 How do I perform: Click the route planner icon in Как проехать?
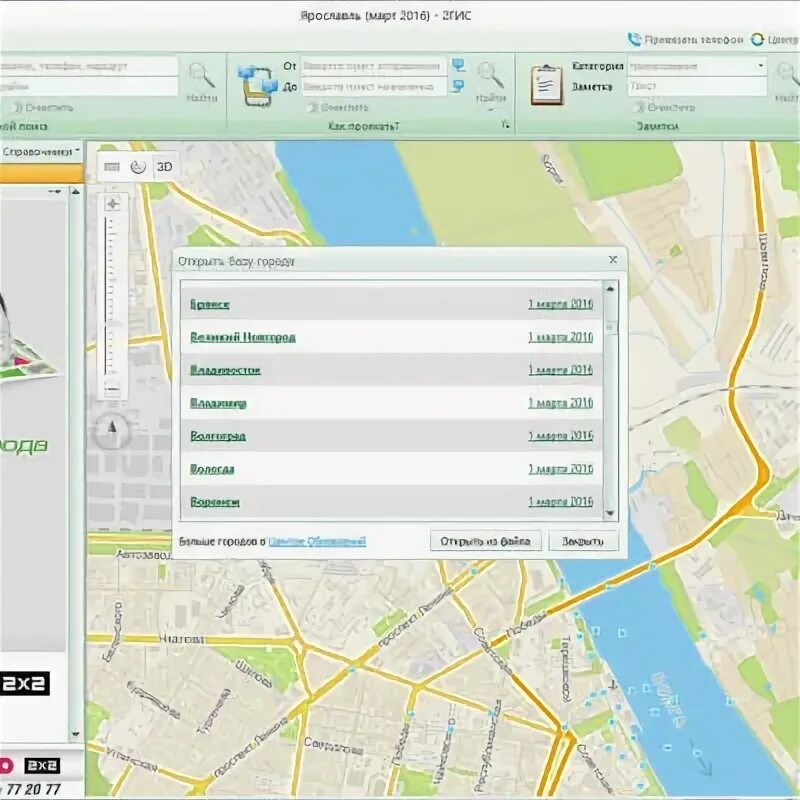pyautogui.click(x=258, y=85)
